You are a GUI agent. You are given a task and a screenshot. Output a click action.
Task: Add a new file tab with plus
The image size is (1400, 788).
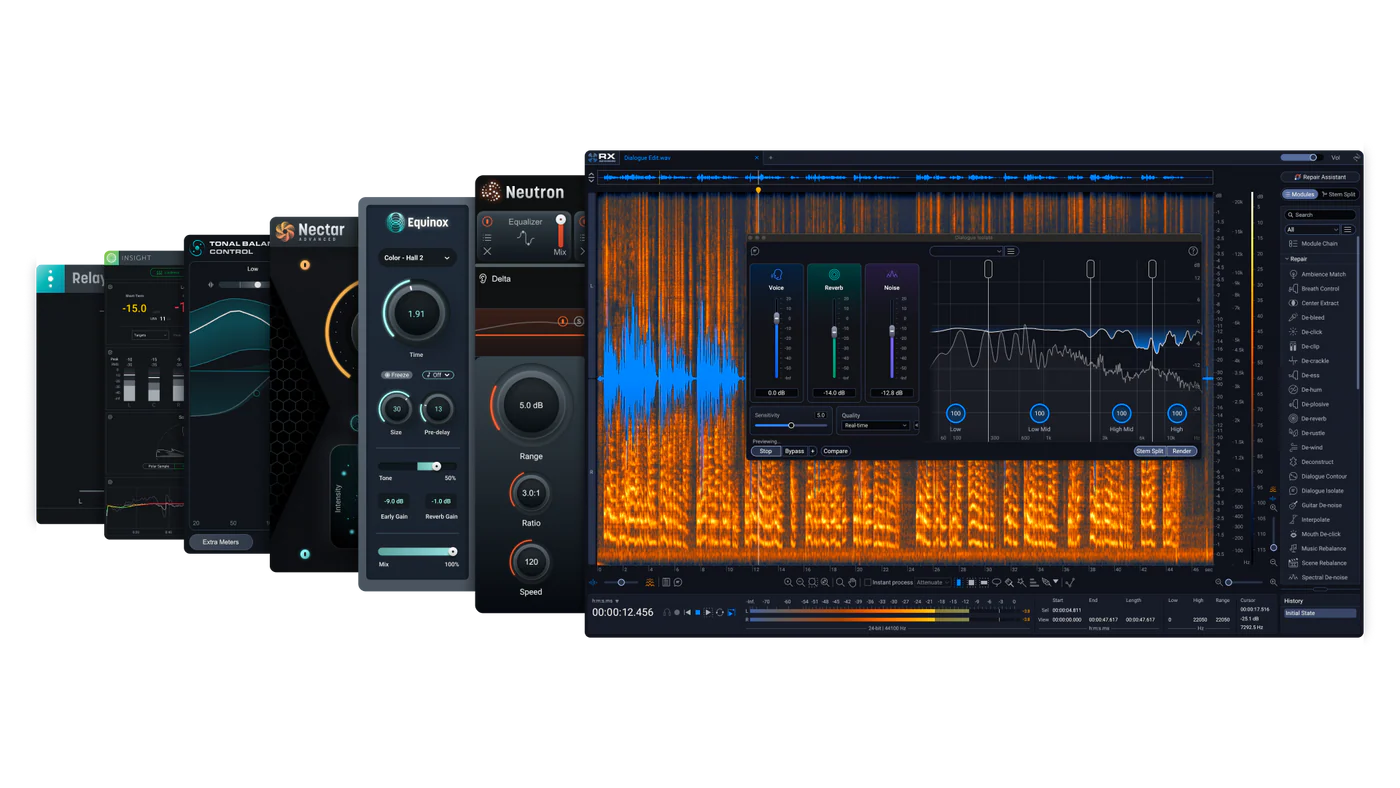[x=770, y=157]
